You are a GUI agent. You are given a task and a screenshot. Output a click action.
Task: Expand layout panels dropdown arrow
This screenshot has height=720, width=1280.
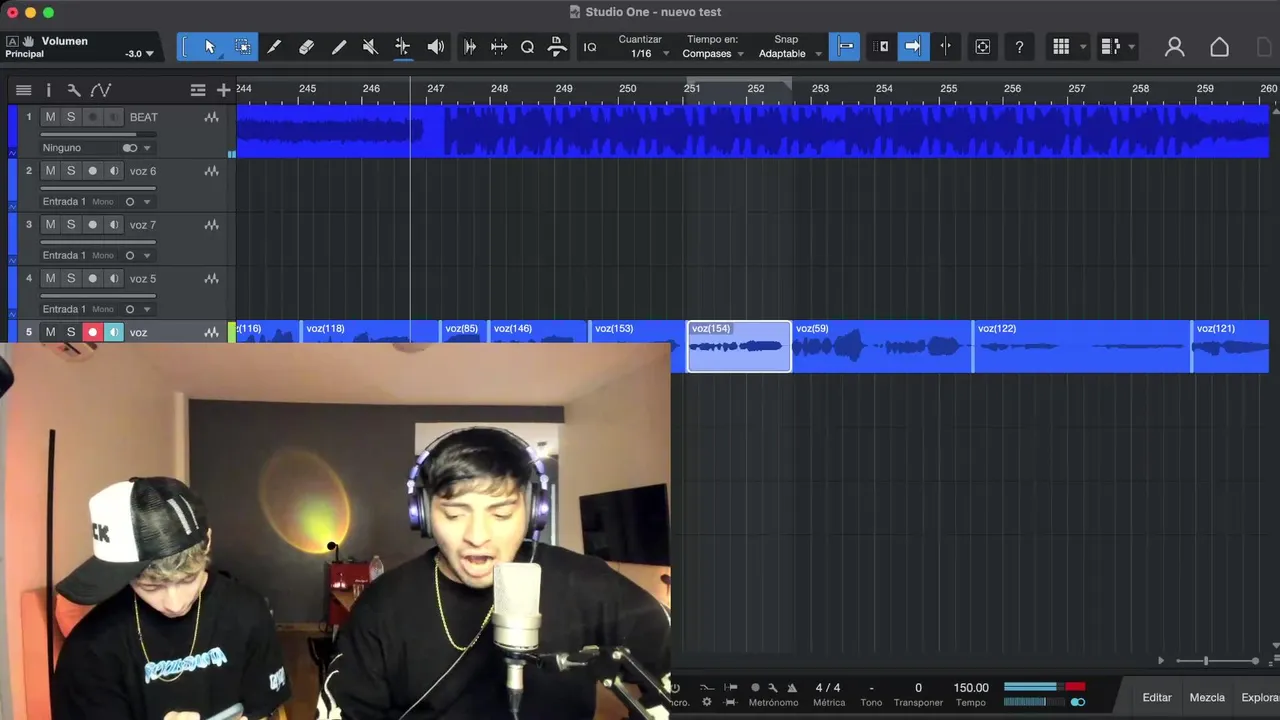[1132, 48]
